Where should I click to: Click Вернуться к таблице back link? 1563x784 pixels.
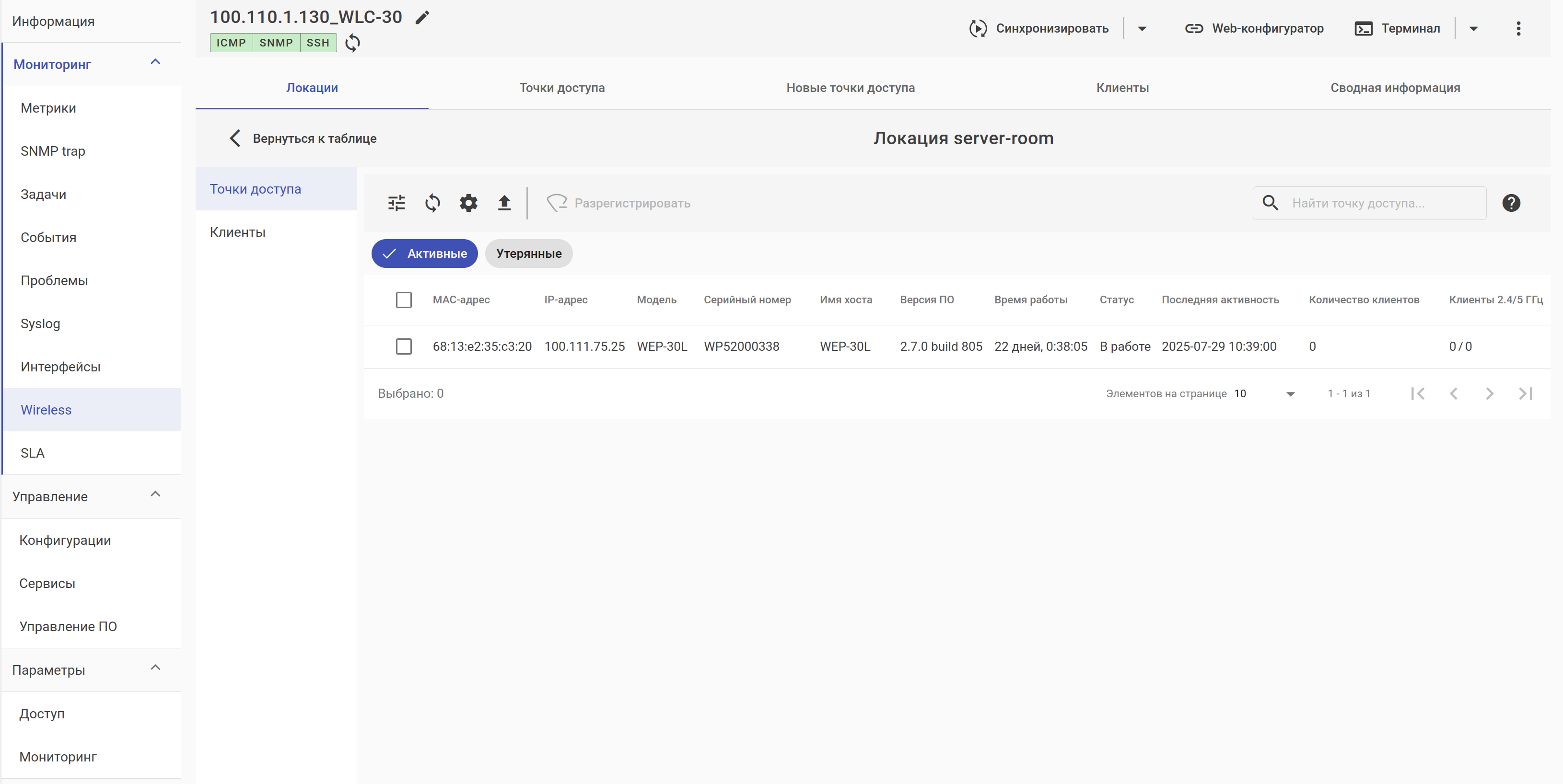pyautogui.click(x=303, y=139)
